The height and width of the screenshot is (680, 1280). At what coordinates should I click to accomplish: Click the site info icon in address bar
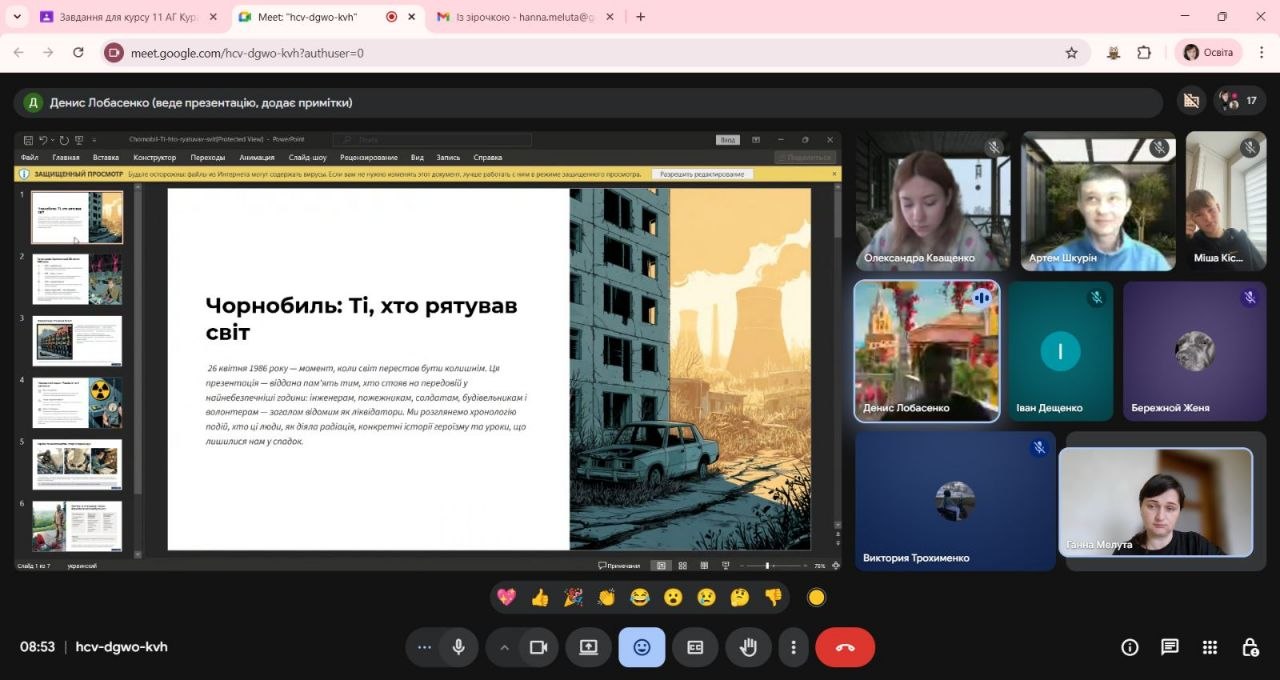(x=113, y=53)
